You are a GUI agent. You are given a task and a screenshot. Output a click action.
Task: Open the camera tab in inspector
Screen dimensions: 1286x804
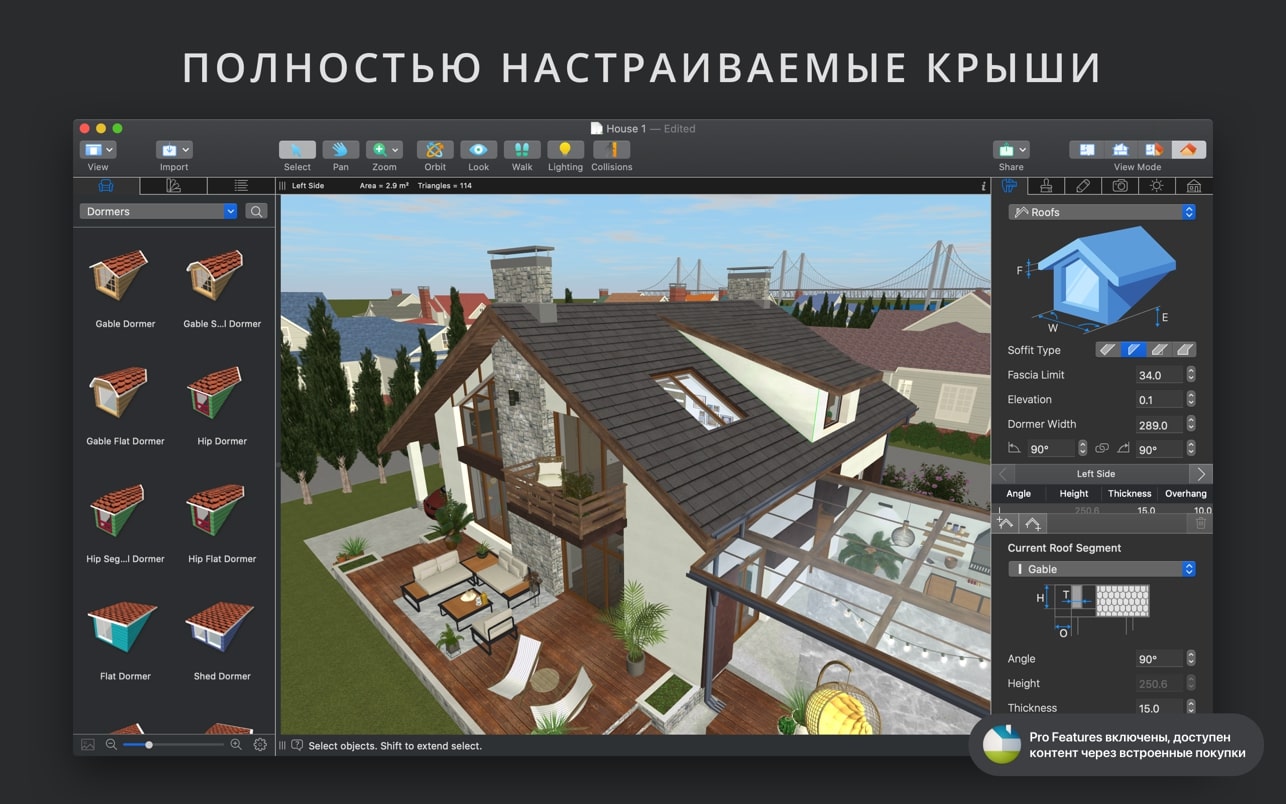coord(1120,186)
